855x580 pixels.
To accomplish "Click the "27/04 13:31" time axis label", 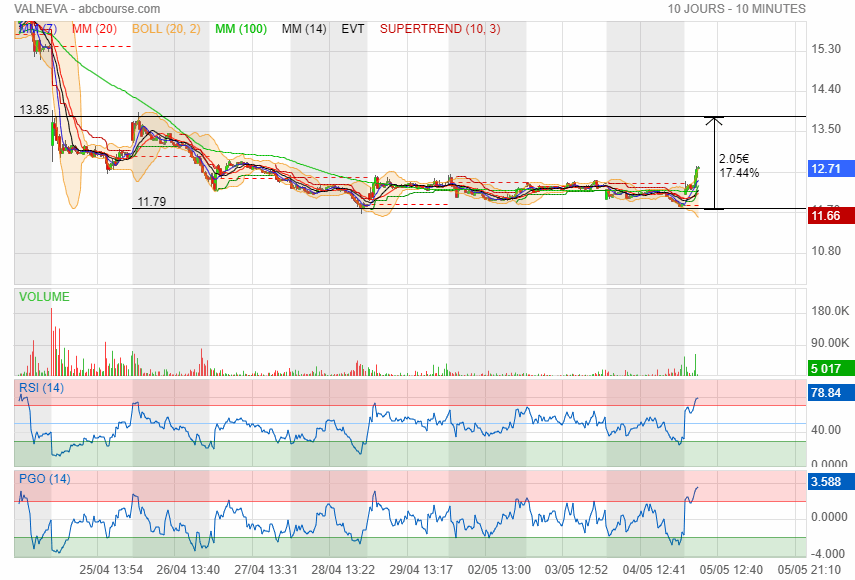I will [266, 570].
